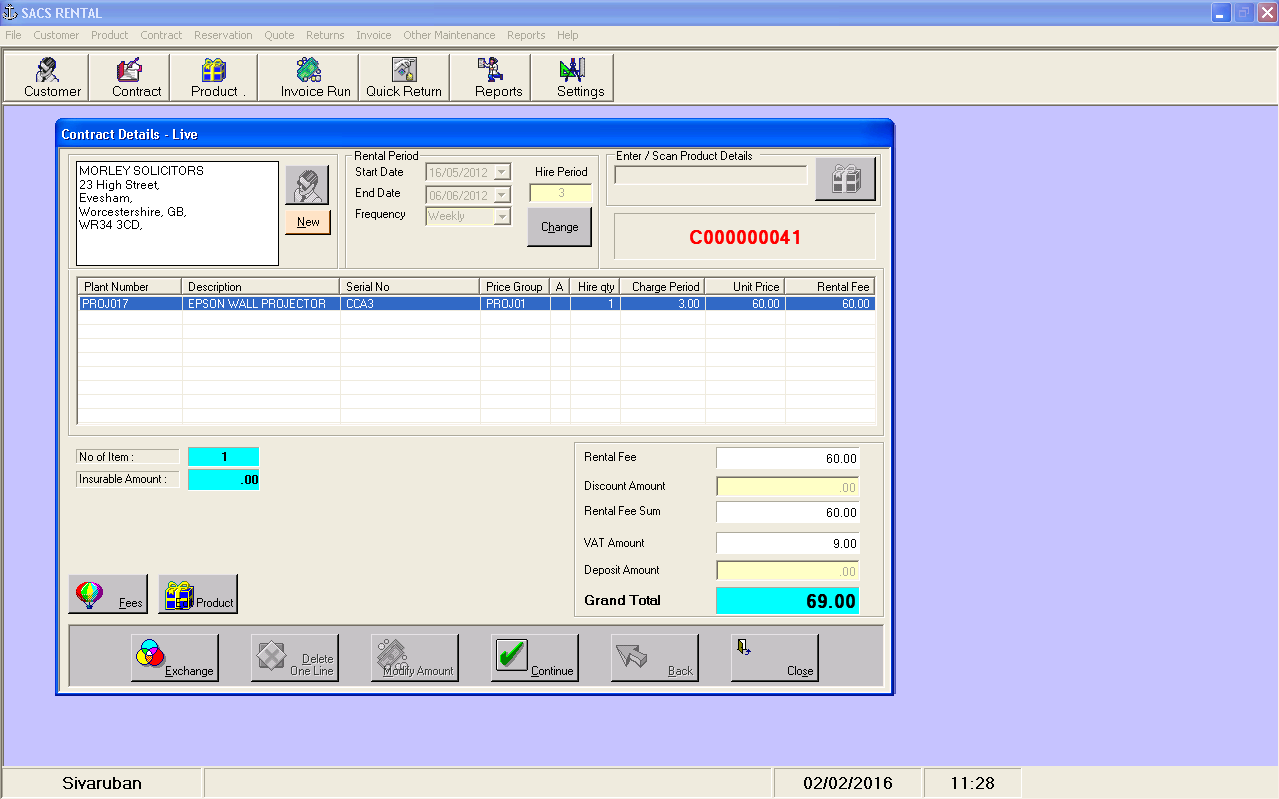Click the PROJ01 price group cell
1279x799 pixels.
[515, 303]
